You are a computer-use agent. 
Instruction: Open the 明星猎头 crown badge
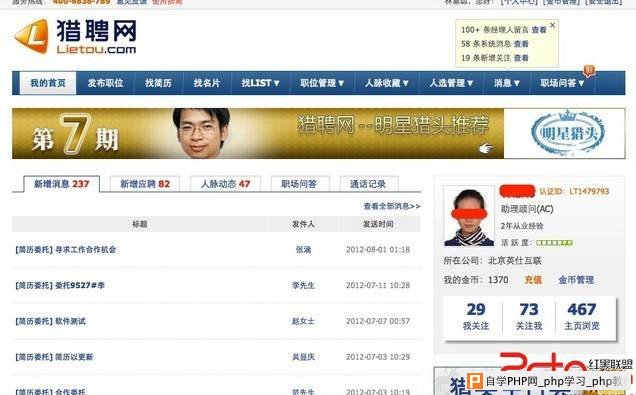coord(567,133)
